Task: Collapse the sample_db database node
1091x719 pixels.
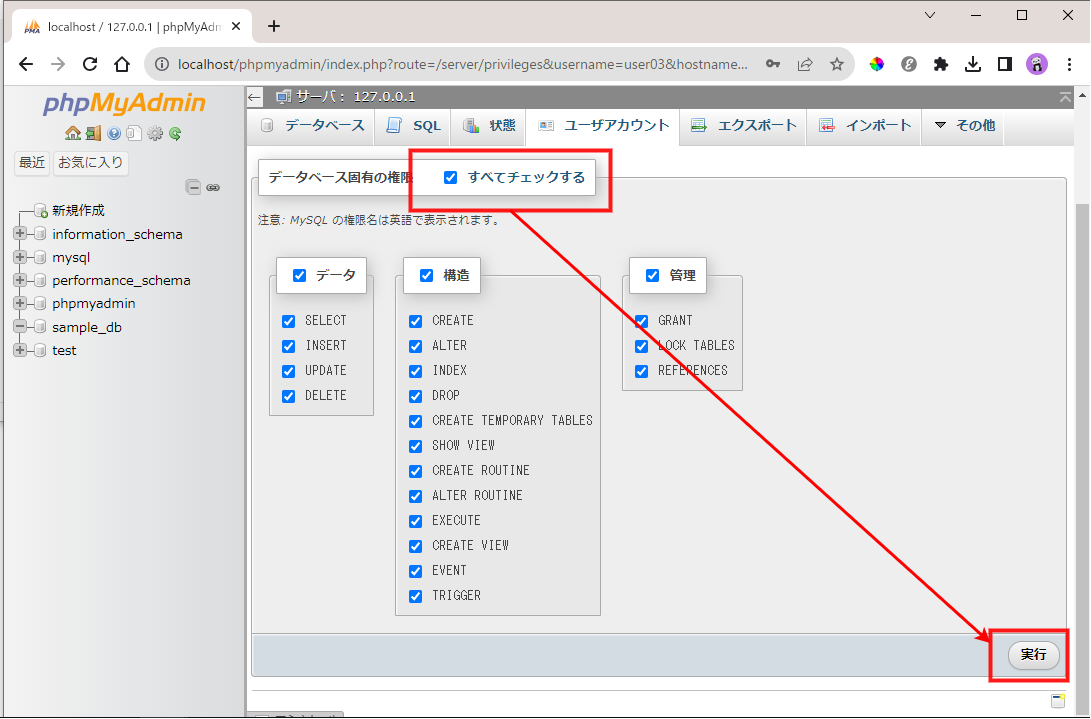Action: tap(19, 326)
